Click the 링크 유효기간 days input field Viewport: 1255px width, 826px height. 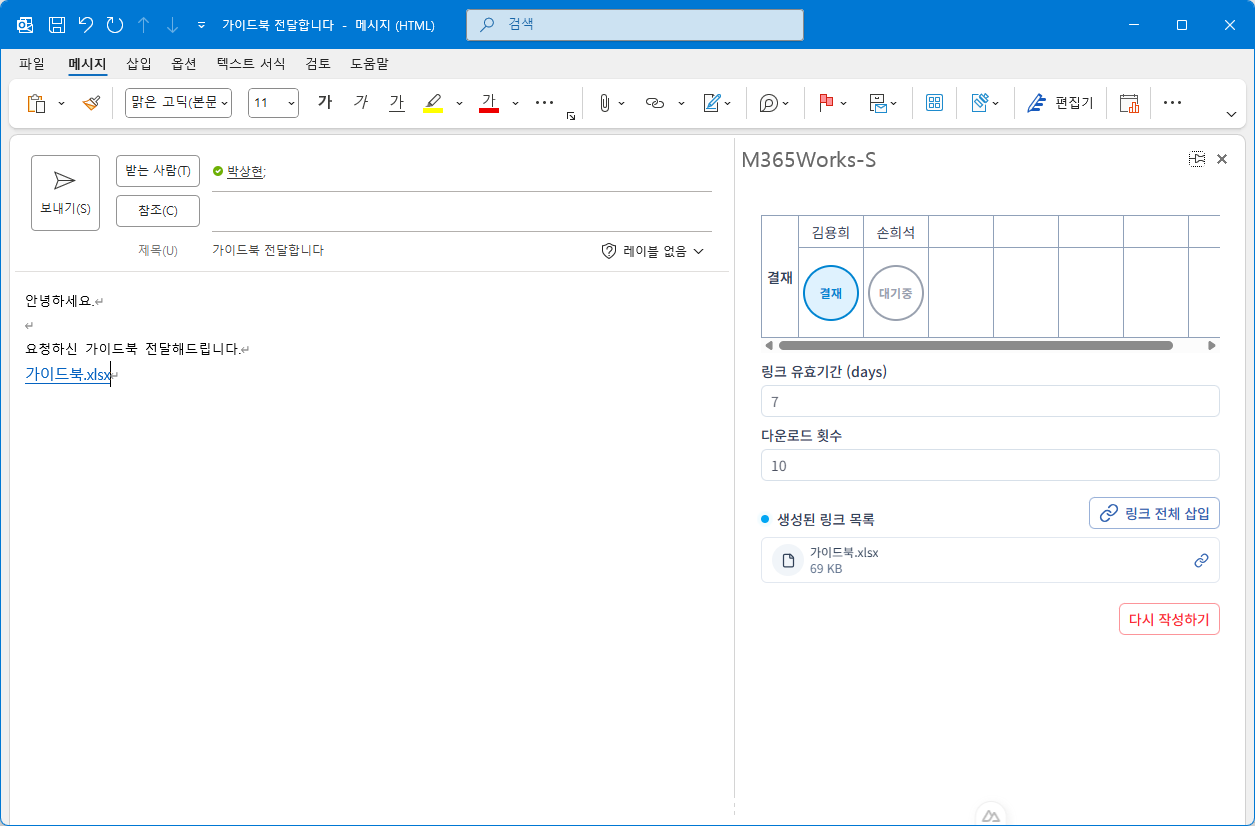(989, 401)
